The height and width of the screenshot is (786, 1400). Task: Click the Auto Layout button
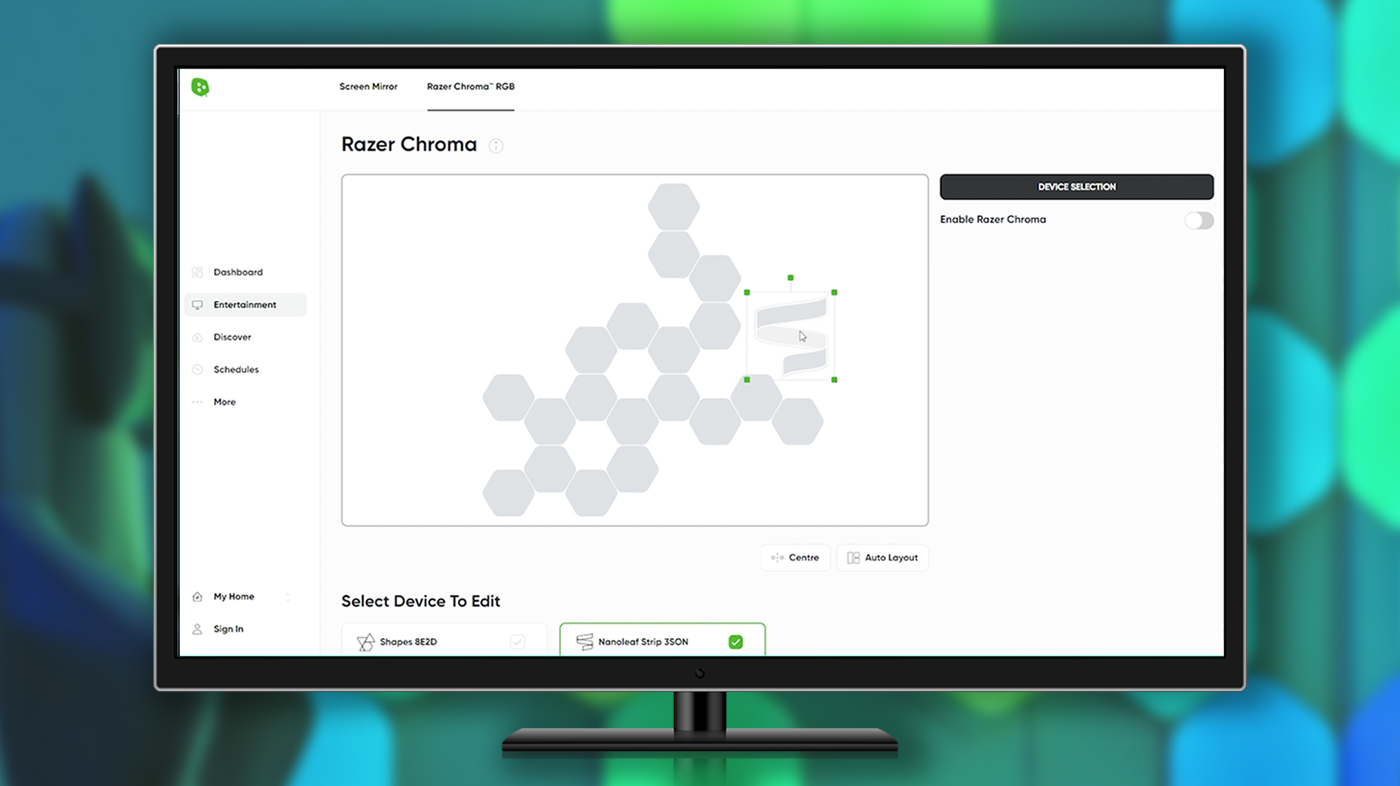(x=882, y=558)
